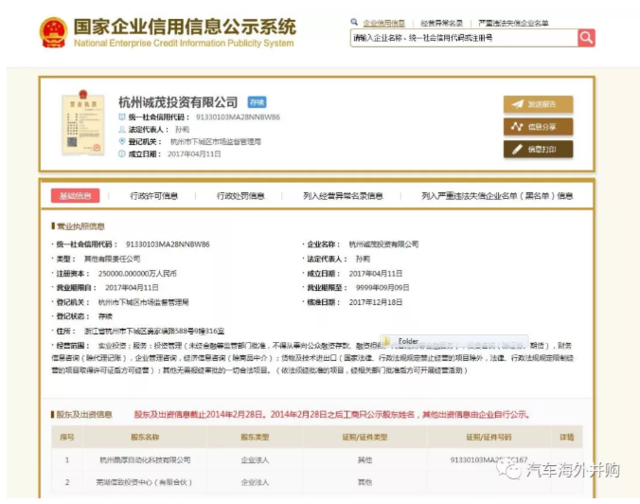Click the legal representative person icon

[x=122, y=129]
